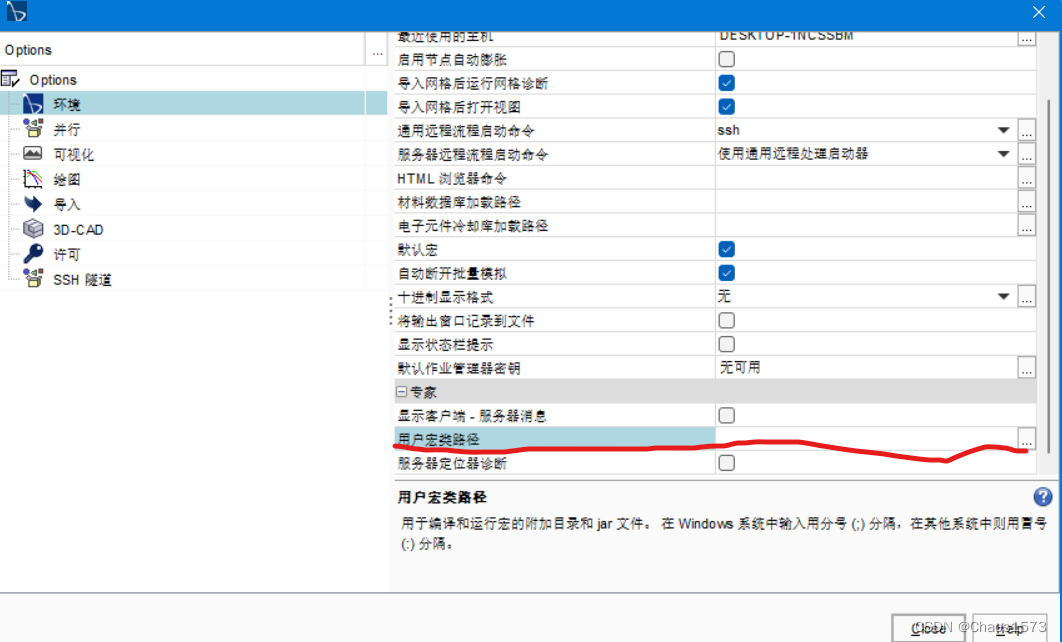Click the Help button

point(1009,628)
